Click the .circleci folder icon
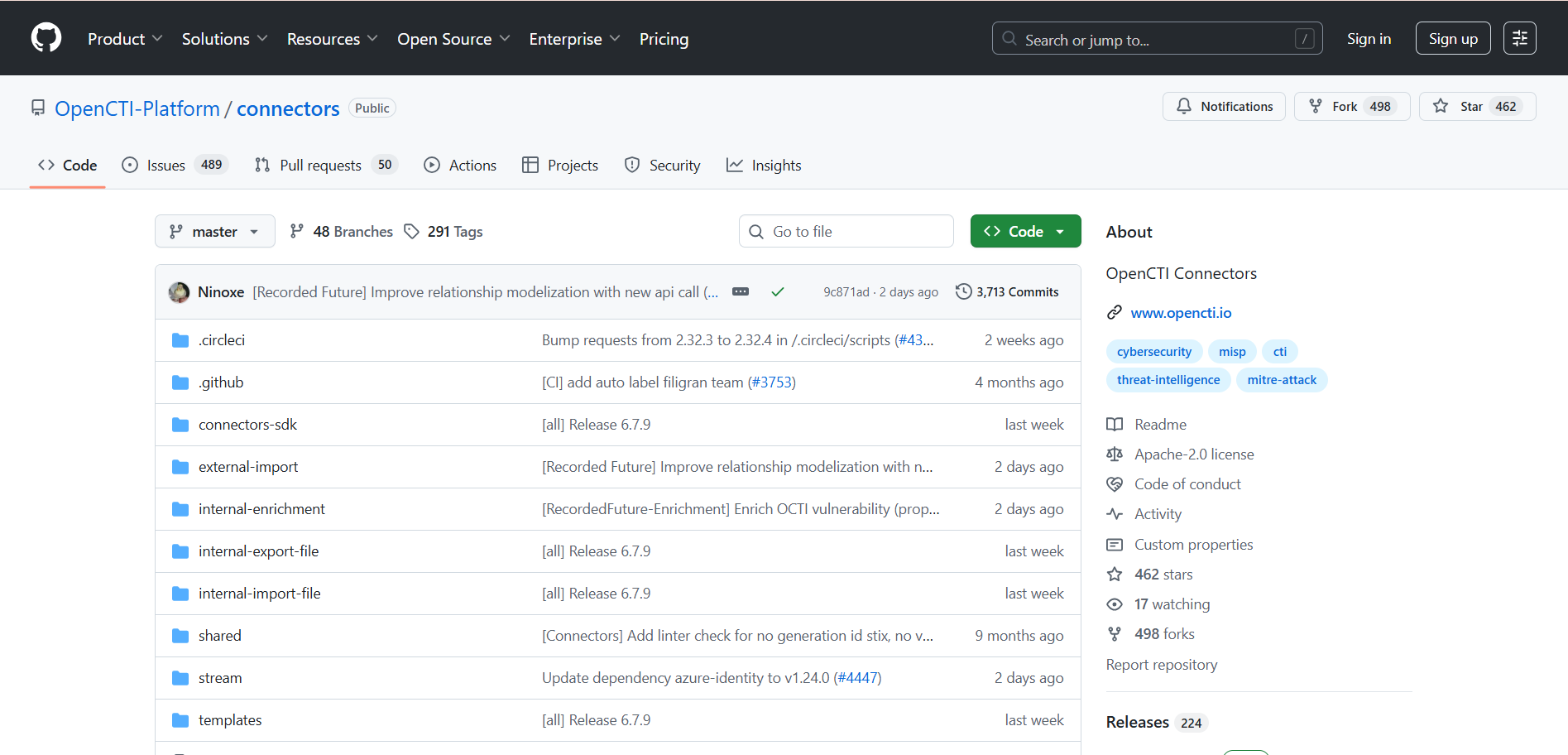This screenshot has width=1568, height=755. [180, 340]
